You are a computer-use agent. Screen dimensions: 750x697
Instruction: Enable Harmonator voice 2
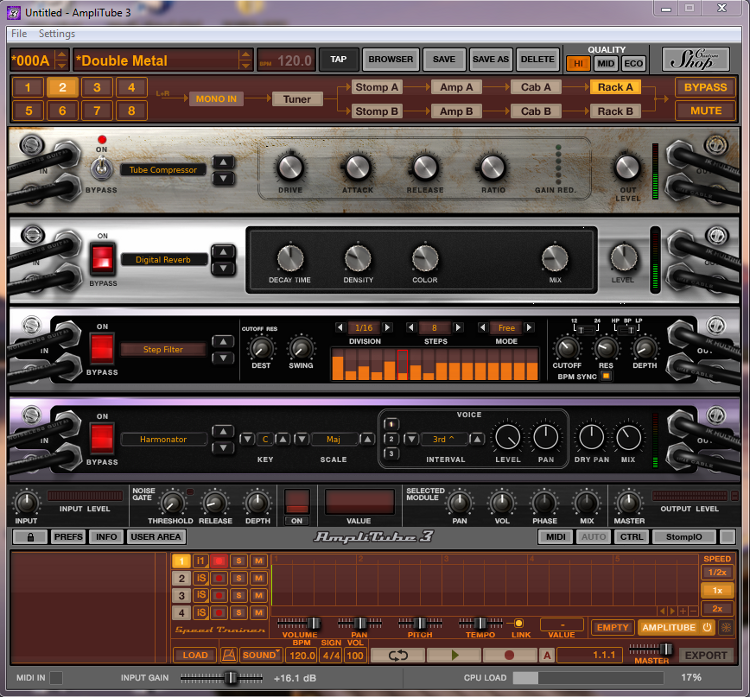pyautogui.click(x=391, y=439)
